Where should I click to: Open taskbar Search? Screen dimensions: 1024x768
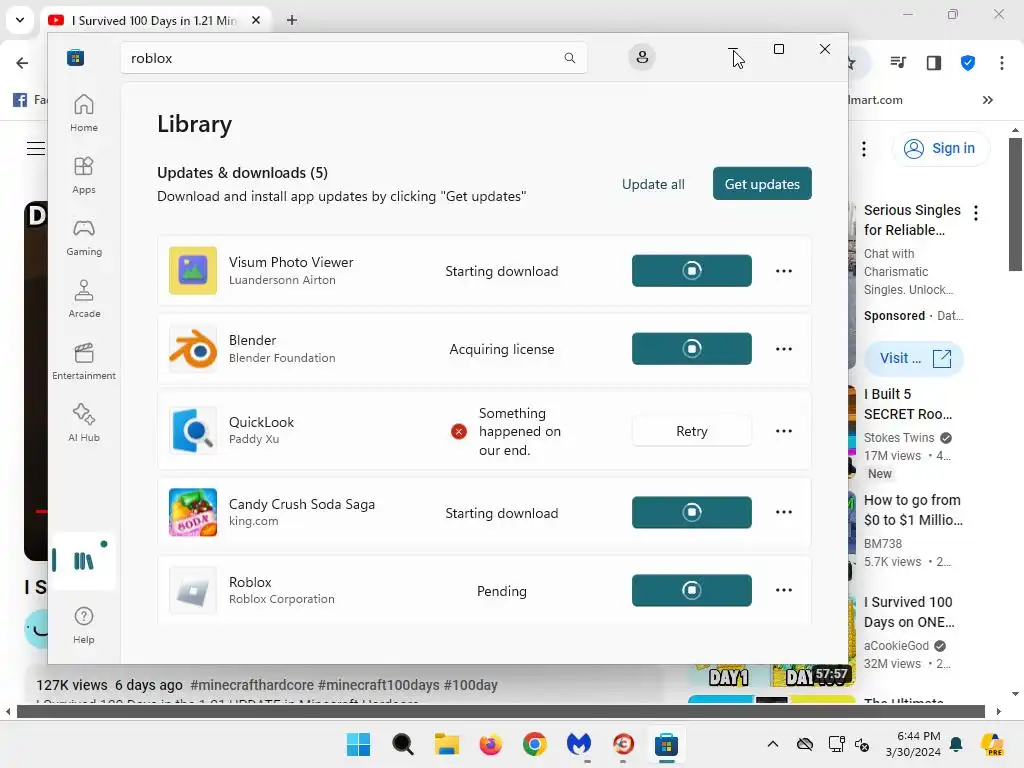(403, 744)
